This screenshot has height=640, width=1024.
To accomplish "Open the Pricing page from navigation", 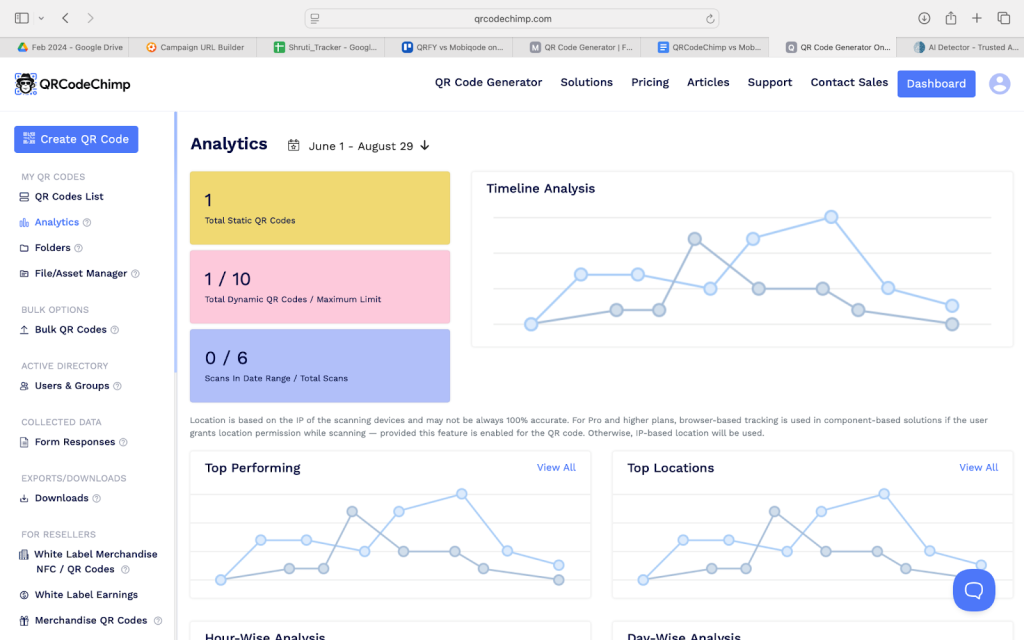I will 650,83.
